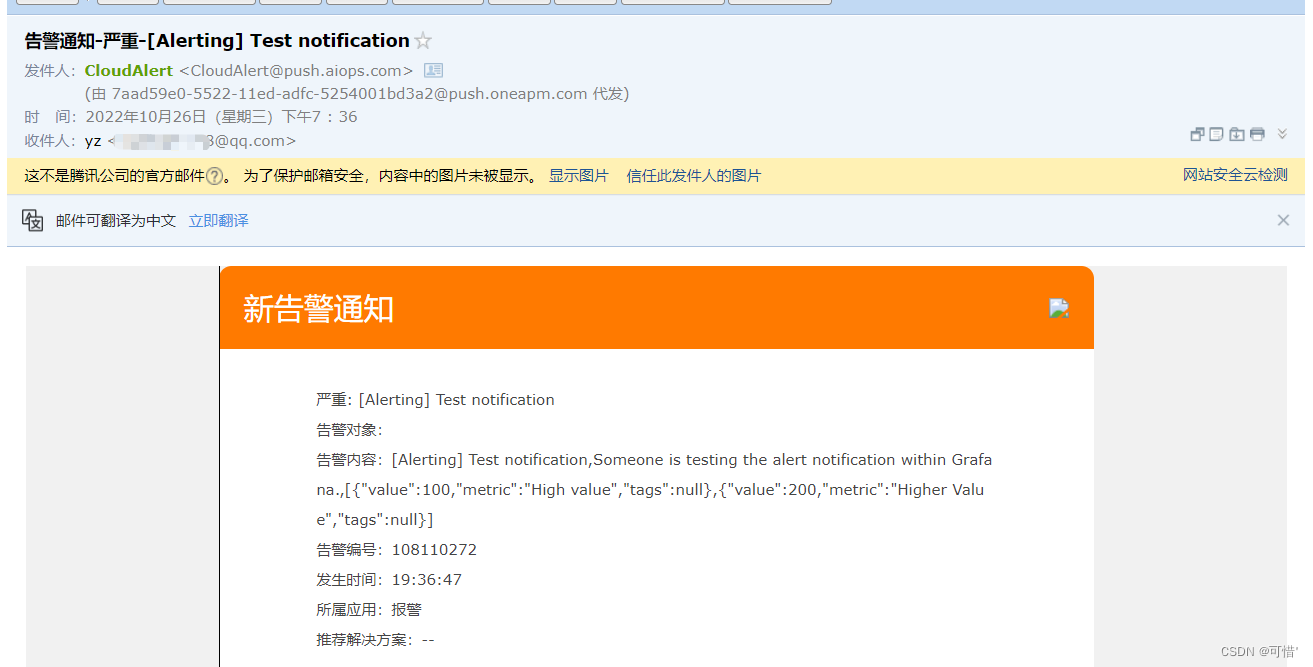Open email in new window icon
This screenshot has width=1313, height=667.
(x=1197, y=135)
